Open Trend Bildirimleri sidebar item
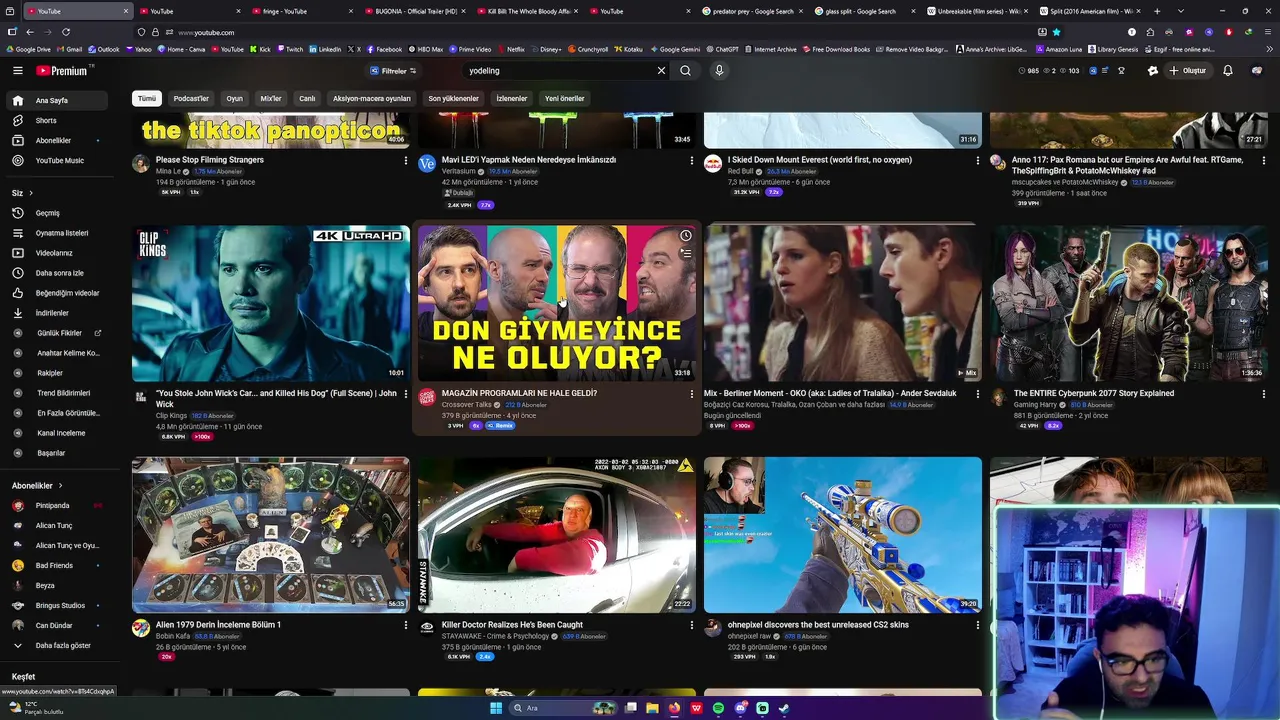This screenshot has height=720, width=1280. (58, 393)
